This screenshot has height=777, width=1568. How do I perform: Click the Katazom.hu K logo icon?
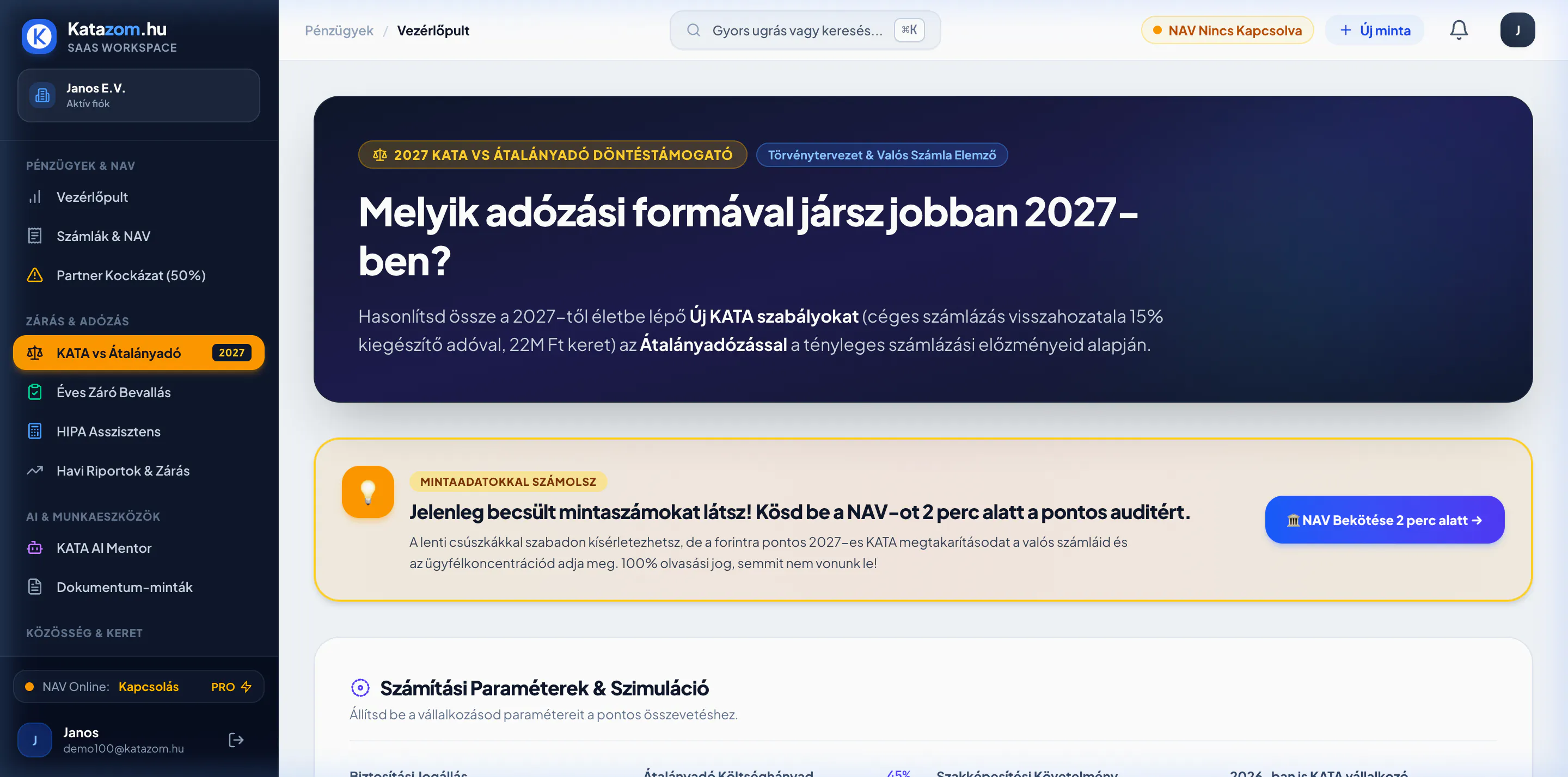[39, 36]
